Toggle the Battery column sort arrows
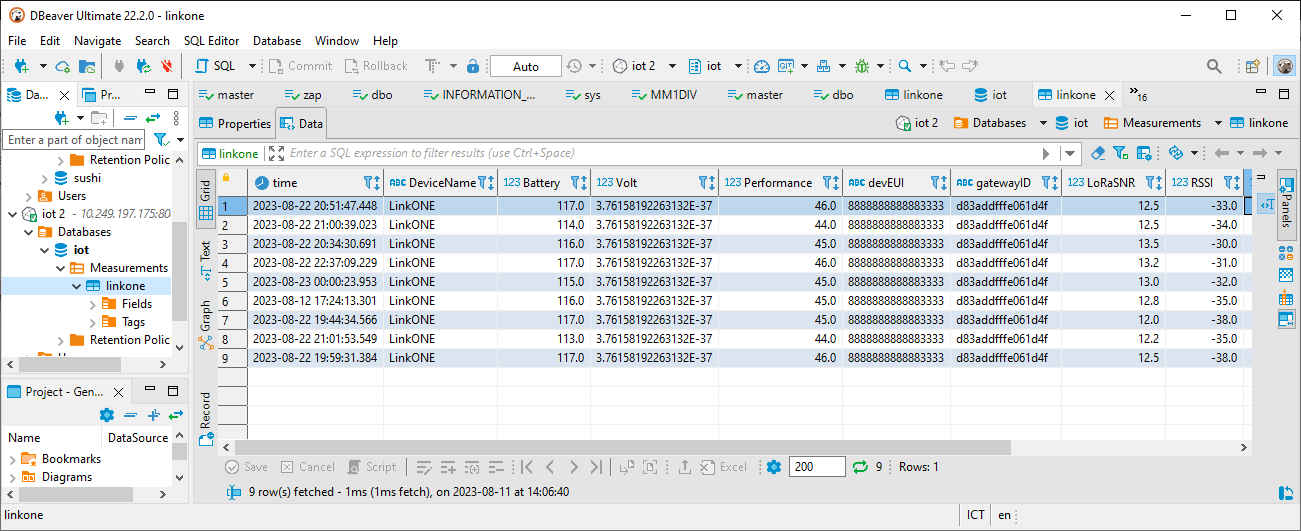Viewport: 1301px width, 531px height. [584, 183]
